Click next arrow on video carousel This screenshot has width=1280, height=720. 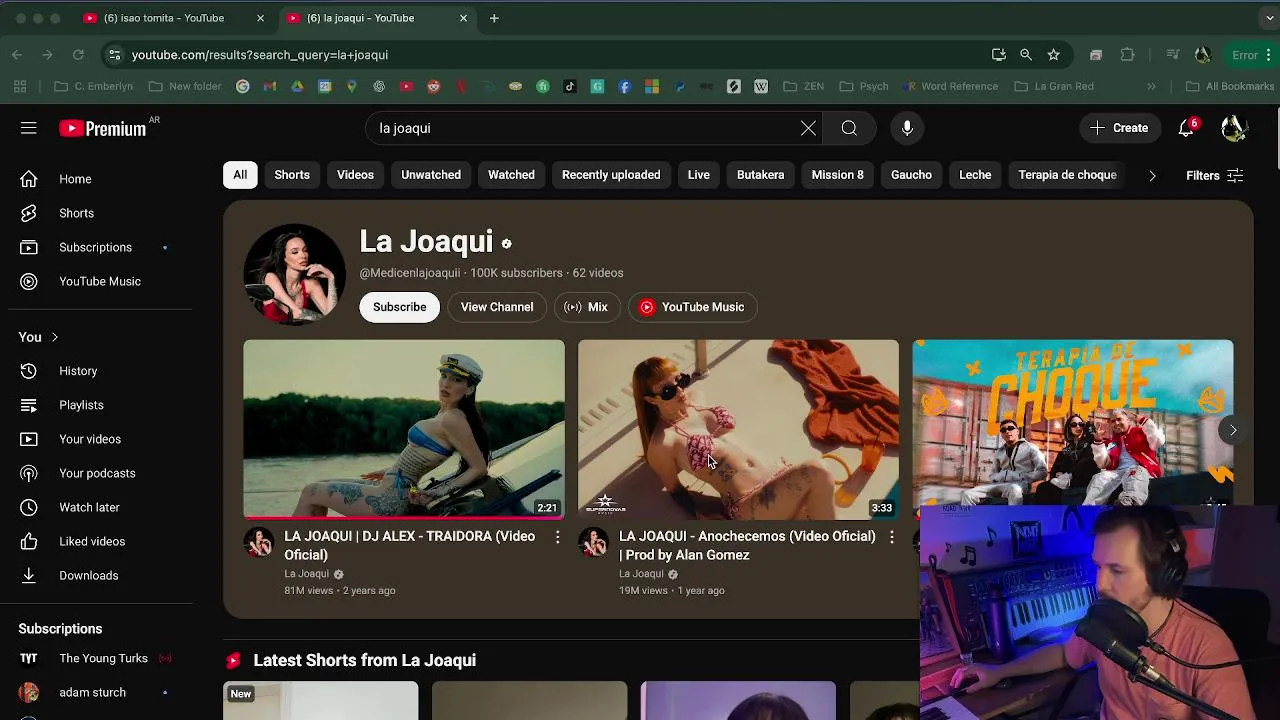1233,430
